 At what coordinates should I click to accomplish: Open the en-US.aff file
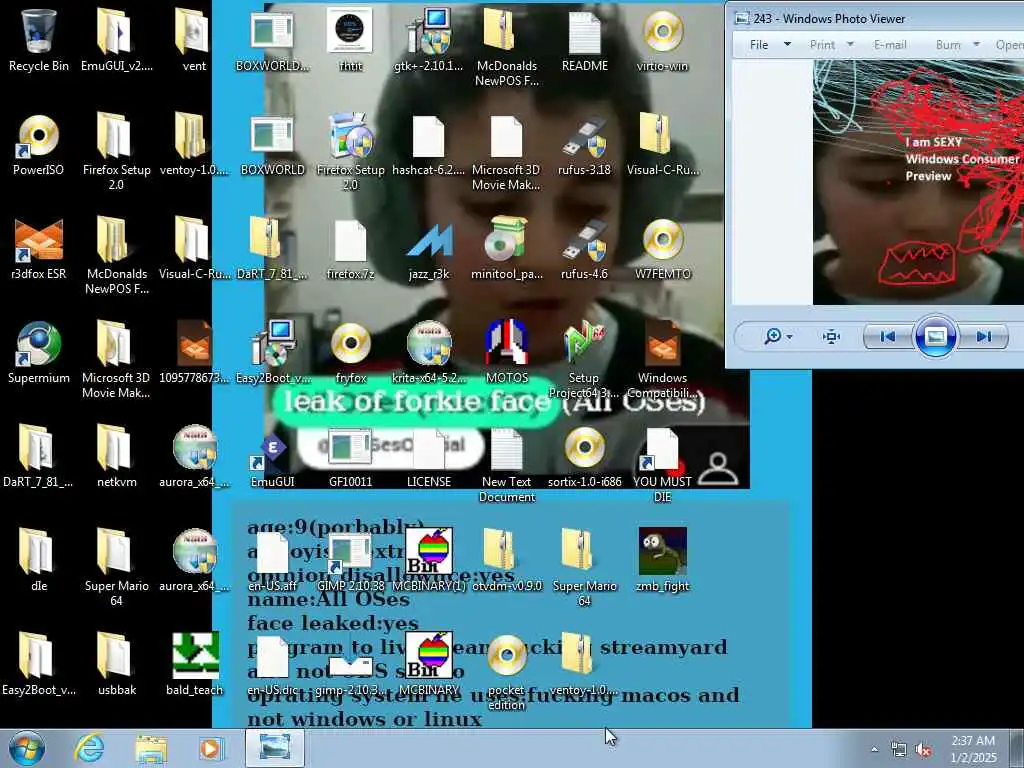[272, 560]
